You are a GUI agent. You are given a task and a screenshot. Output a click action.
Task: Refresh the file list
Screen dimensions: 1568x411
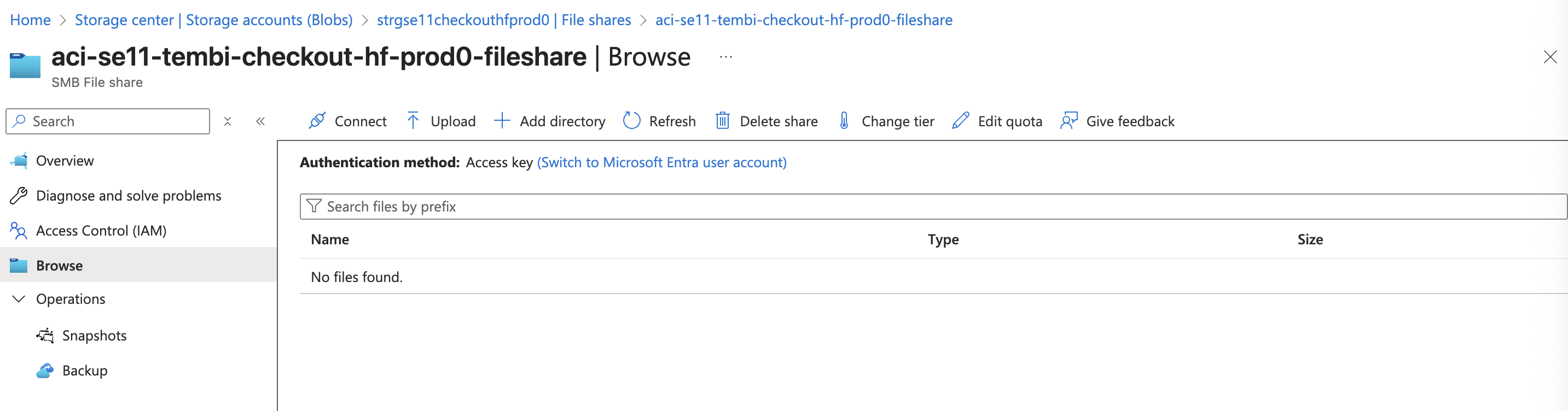tap(632, 121)
